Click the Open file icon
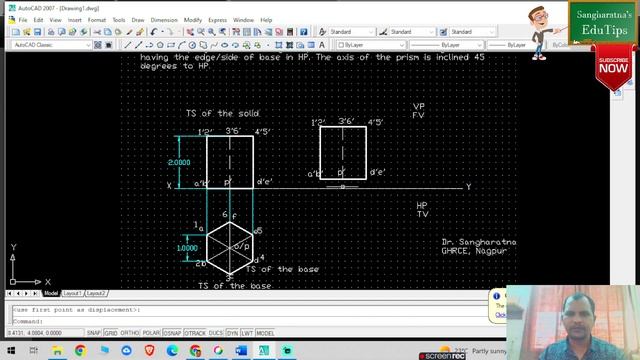This screenshot has width=640, height=360. [x=27, y=32]
